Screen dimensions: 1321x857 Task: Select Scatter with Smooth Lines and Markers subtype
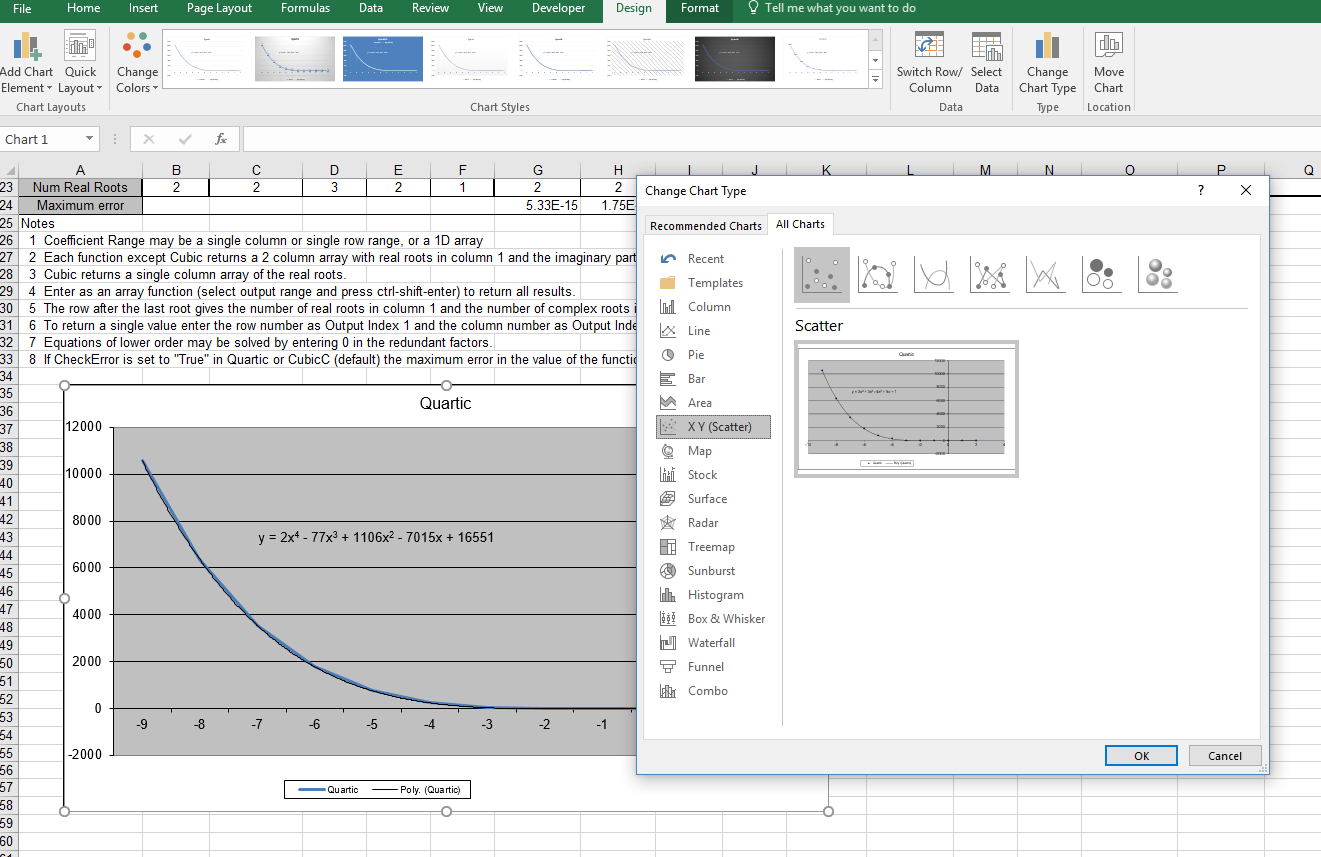click(877, 274)
